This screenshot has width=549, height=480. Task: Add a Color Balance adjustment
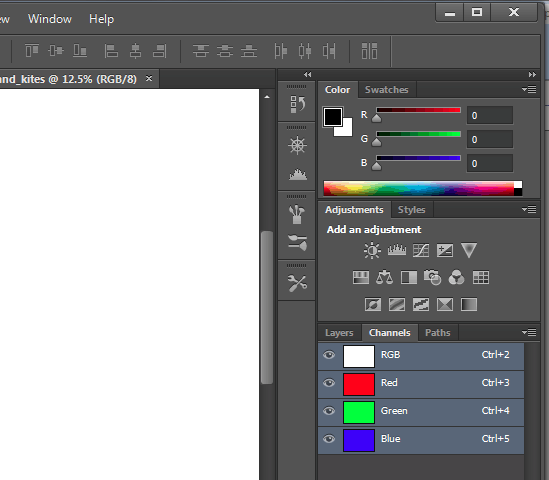(x=384, y=278)
